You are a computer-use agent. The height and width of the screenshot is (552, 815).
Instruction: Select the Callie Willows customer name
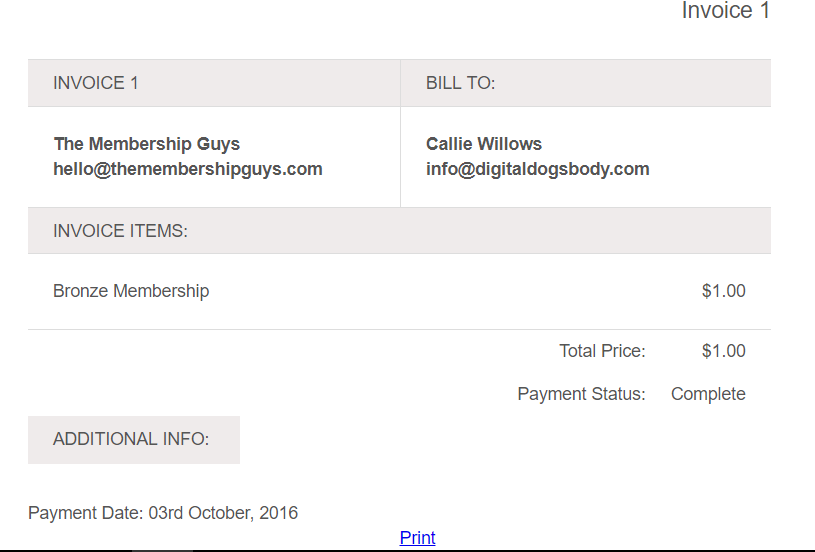(x=484, y=144)
